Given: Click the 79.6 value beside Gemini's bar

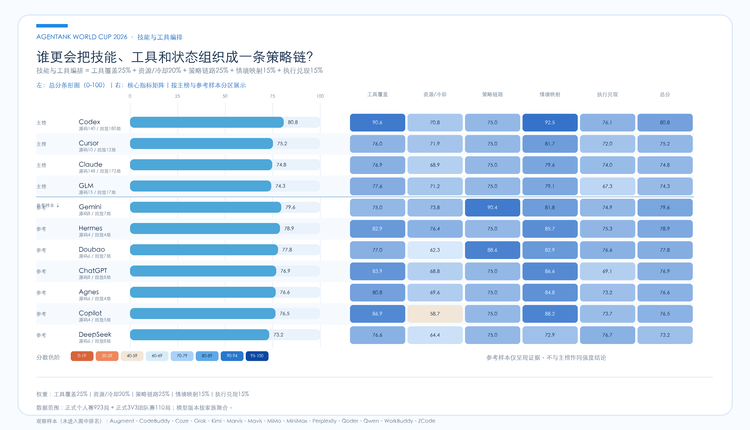Looking at the screenshot, I should (x=290, y=207).
